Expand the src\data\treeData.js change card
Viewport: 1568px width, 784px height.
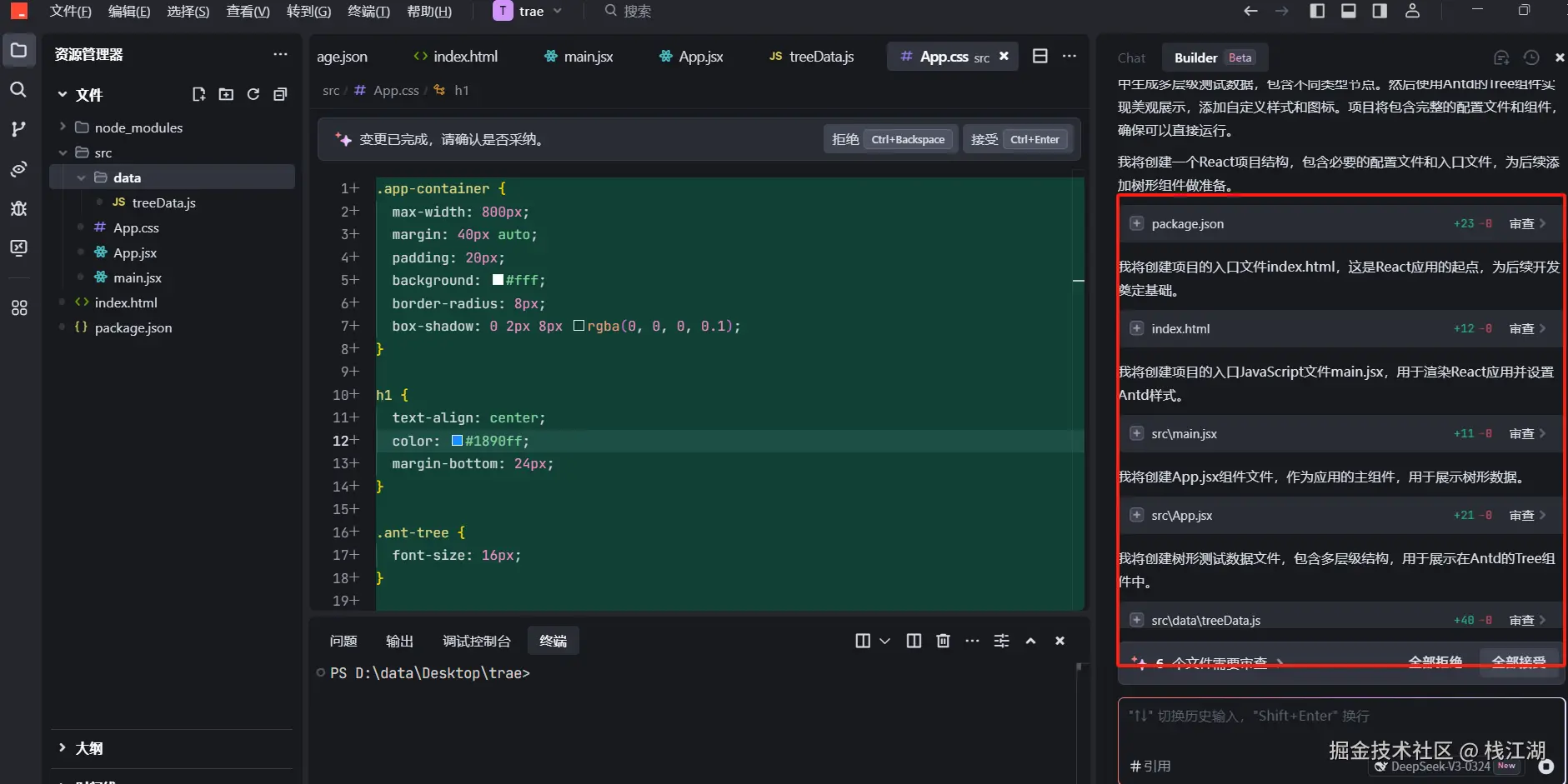tap(1136, 620)
